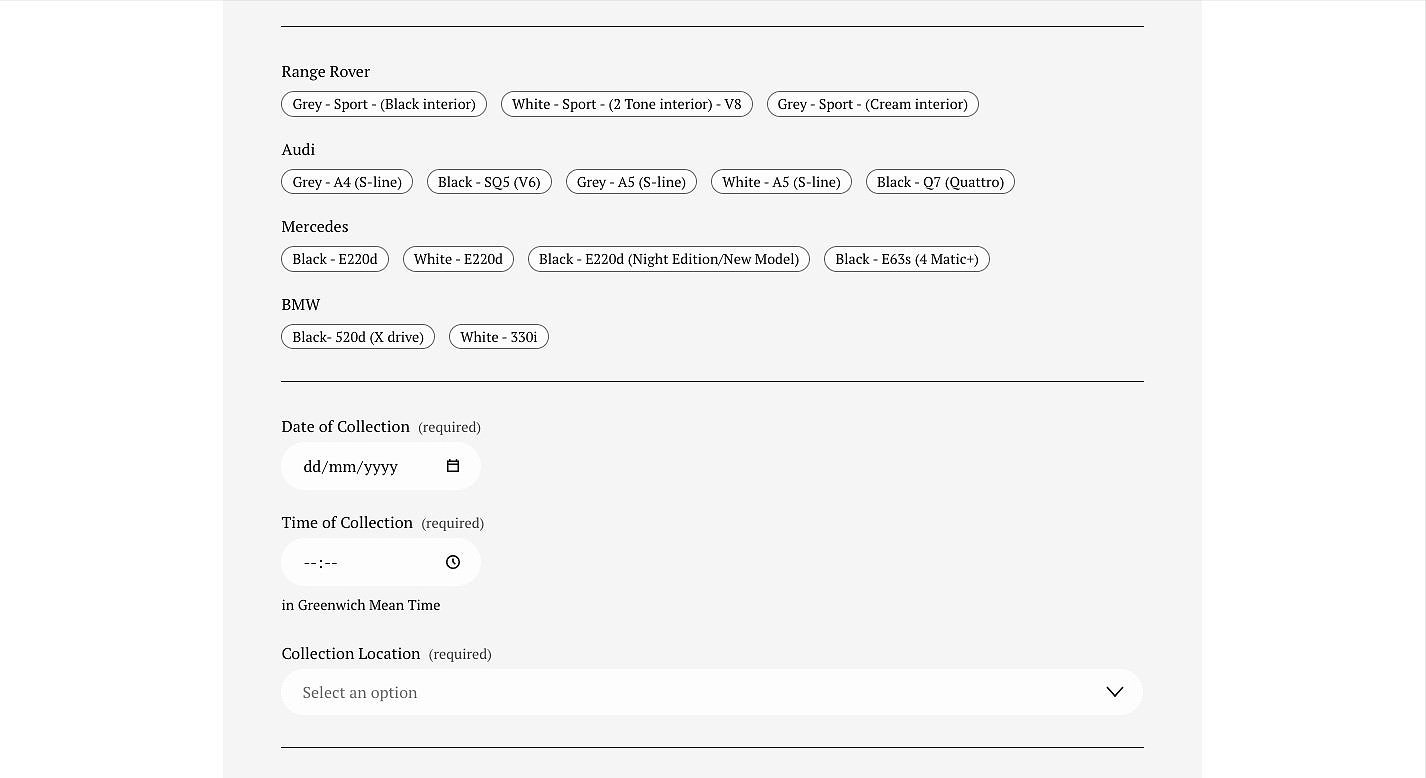Click the Time of Collection label

(347, 522)
